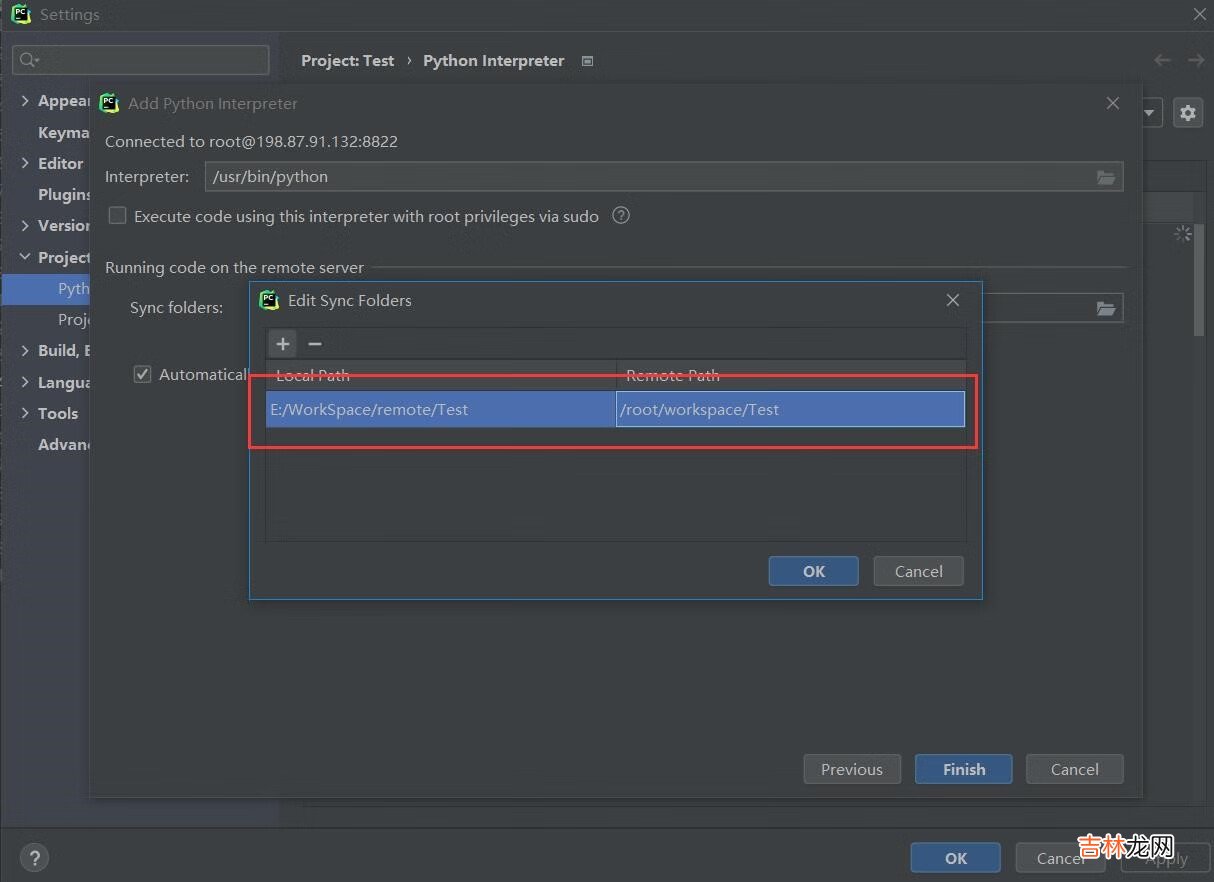Select the /root/workspace/Test remote path cell
1214x882 pixels.
click(790, 409)
